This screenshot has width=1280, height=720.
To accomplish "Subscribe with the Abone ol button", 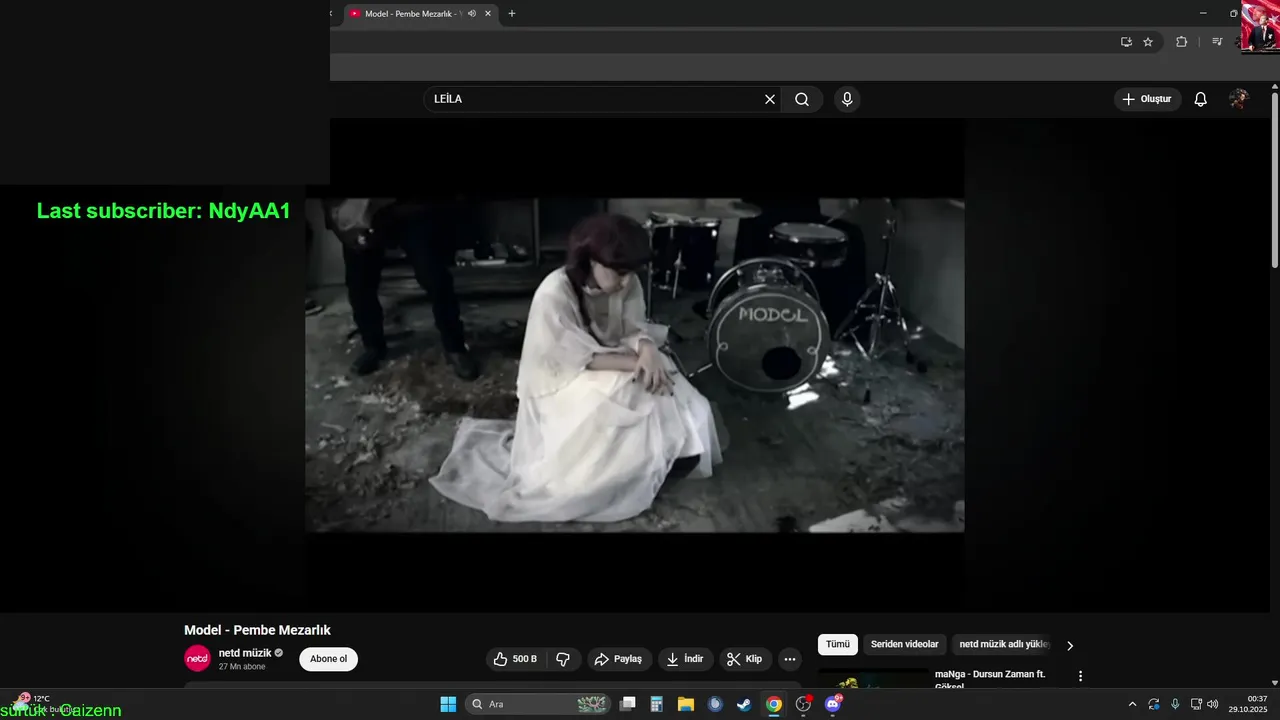I will [x=328, y=659].
